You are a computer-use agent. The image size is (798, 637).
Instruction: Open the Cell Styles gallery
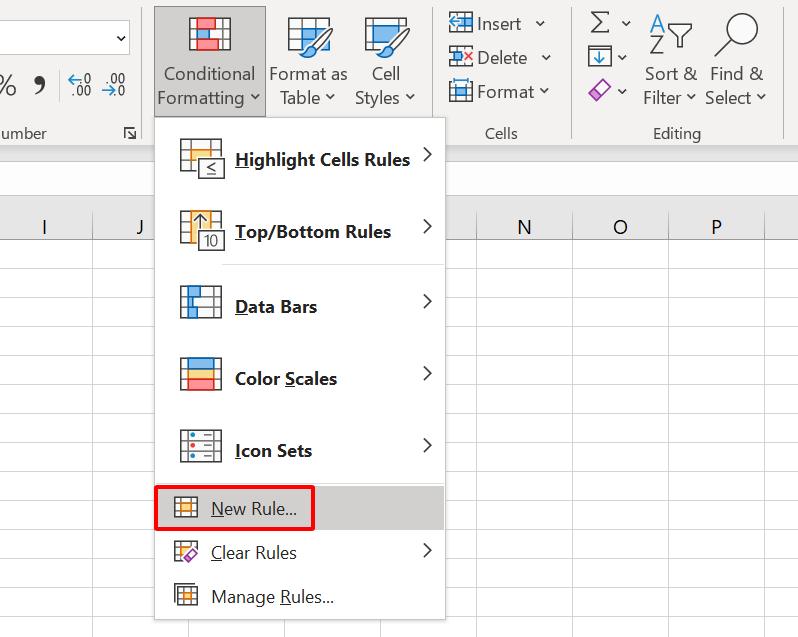coord(385,62)
